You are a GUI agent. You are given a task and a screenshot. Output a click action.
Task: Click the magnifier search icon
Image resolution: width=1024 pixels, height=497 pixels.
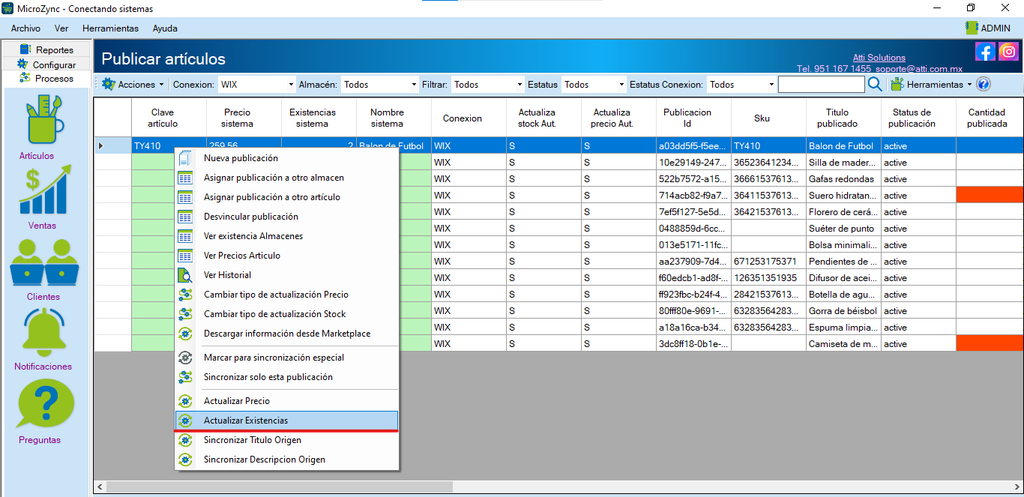pyautogui.click(x=875, y=84)
